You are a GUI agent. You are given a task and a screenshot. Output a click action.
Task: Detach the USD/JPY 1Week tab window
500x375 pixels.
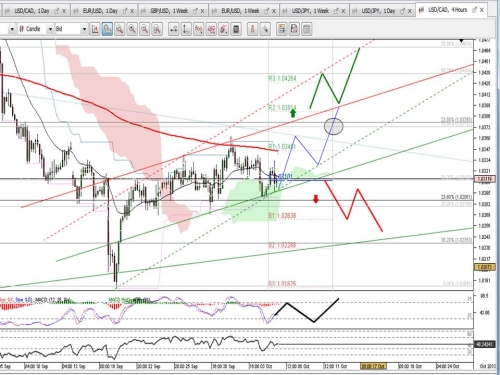[x=336, y=11]
